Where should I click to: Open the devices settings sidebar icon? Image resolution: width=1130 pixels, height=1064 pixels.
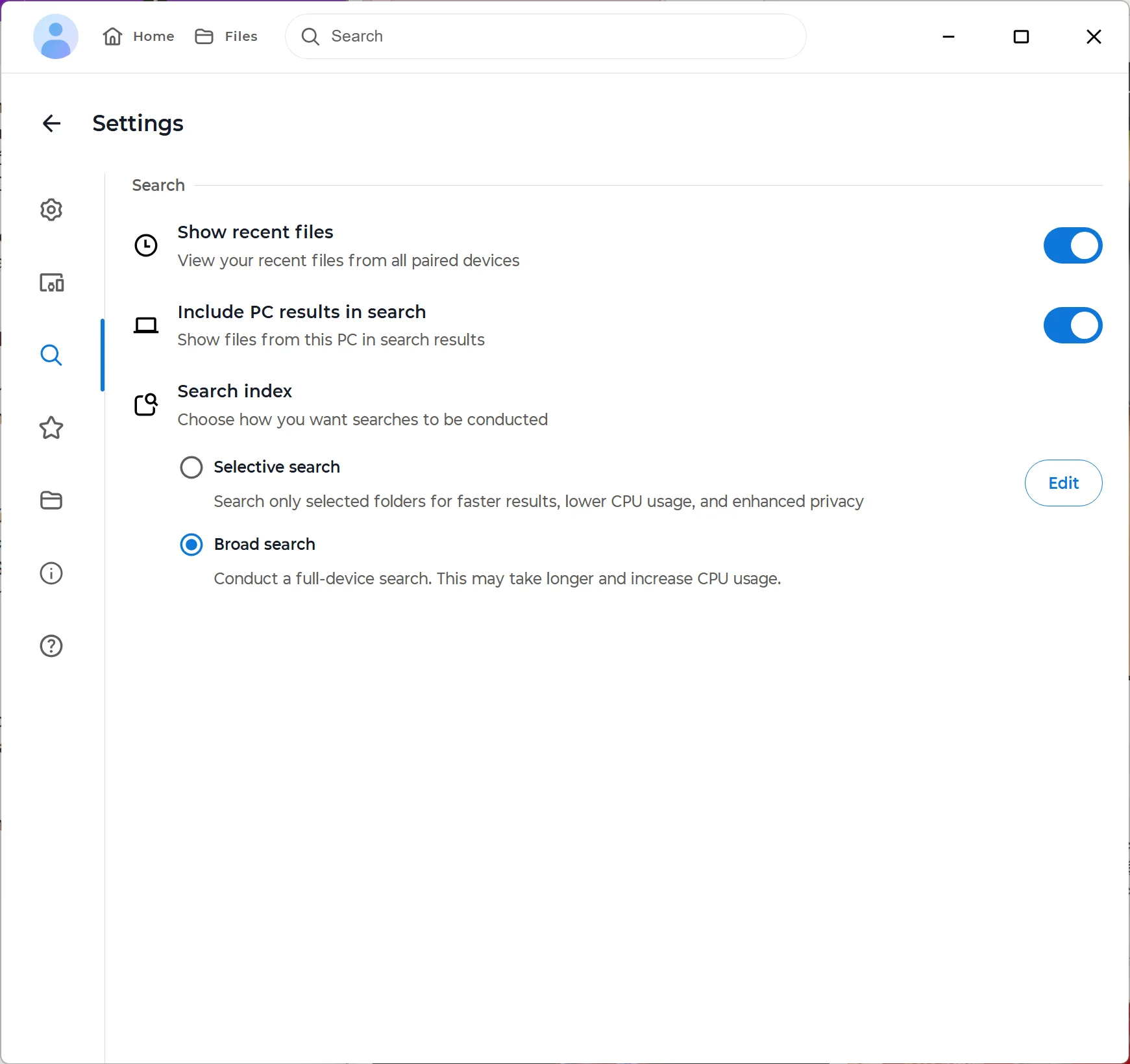[51, 282]
